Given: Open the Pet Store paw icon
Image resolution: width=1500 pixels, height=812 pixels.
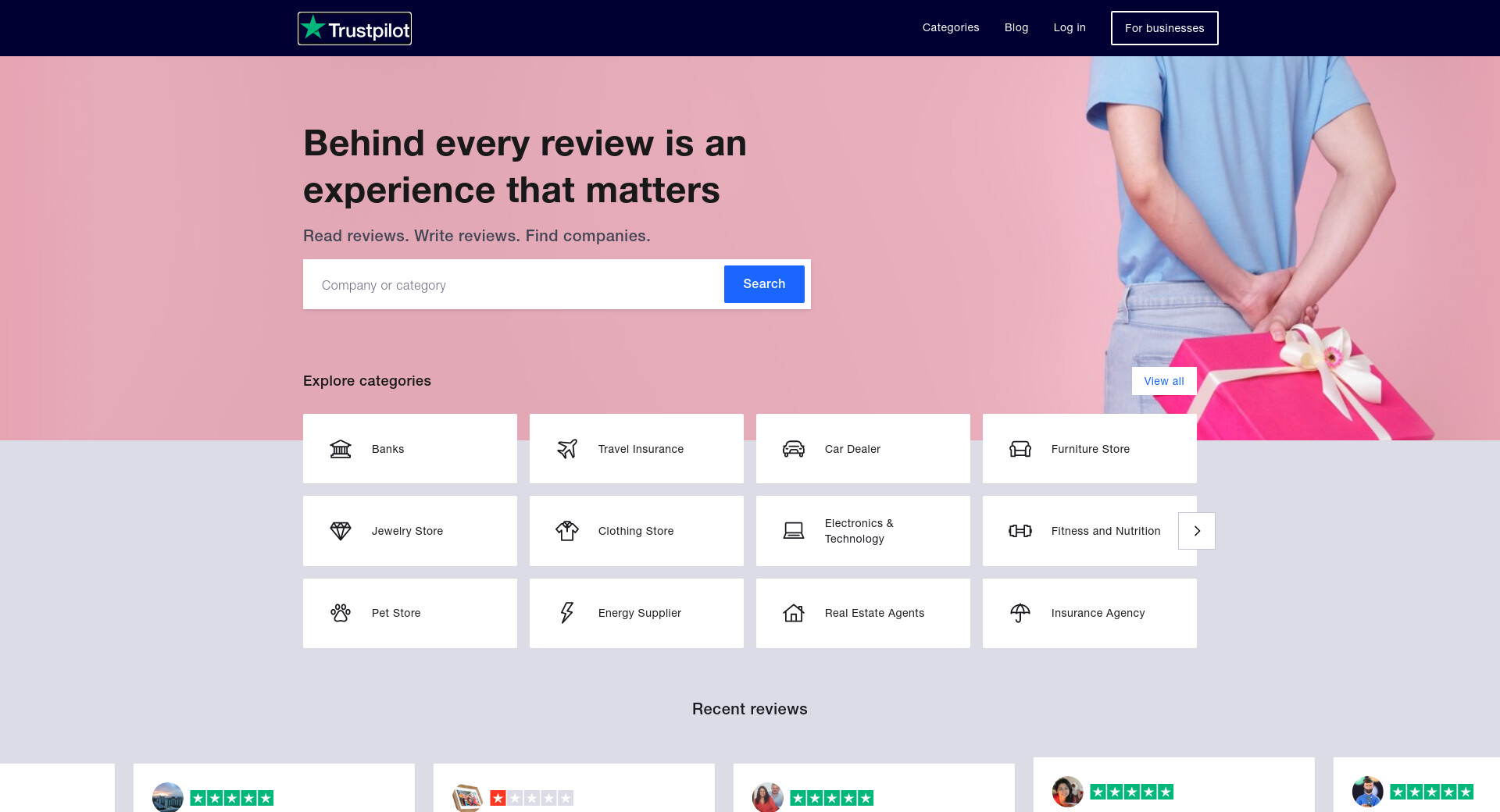Looking at the screenshot, I should (341, 613).
